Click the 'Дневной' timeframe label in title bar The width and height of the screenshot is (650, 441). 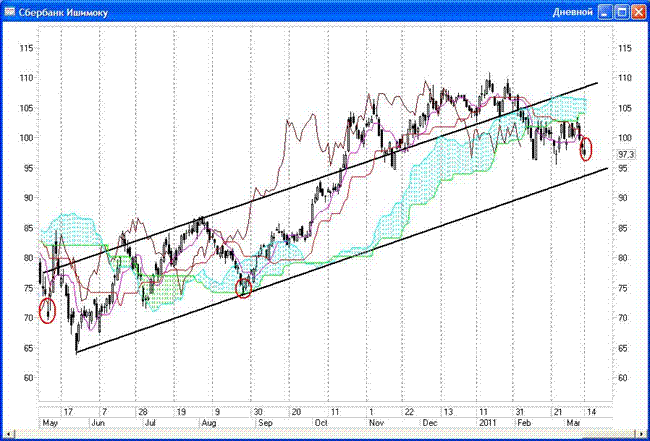click(x=572, y=12)
